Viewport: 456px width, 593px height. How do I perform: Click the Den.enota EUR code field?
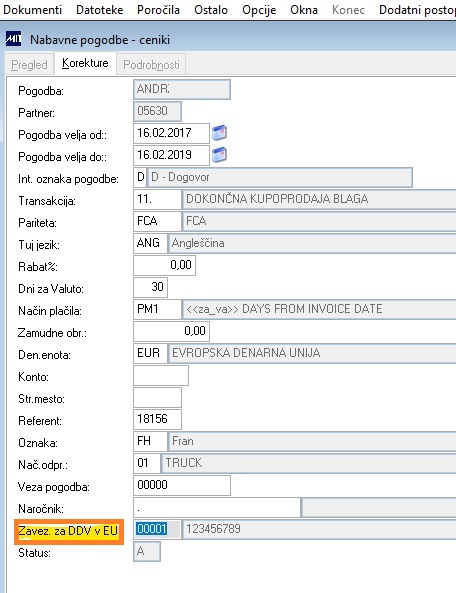click(x=150, y=353)
